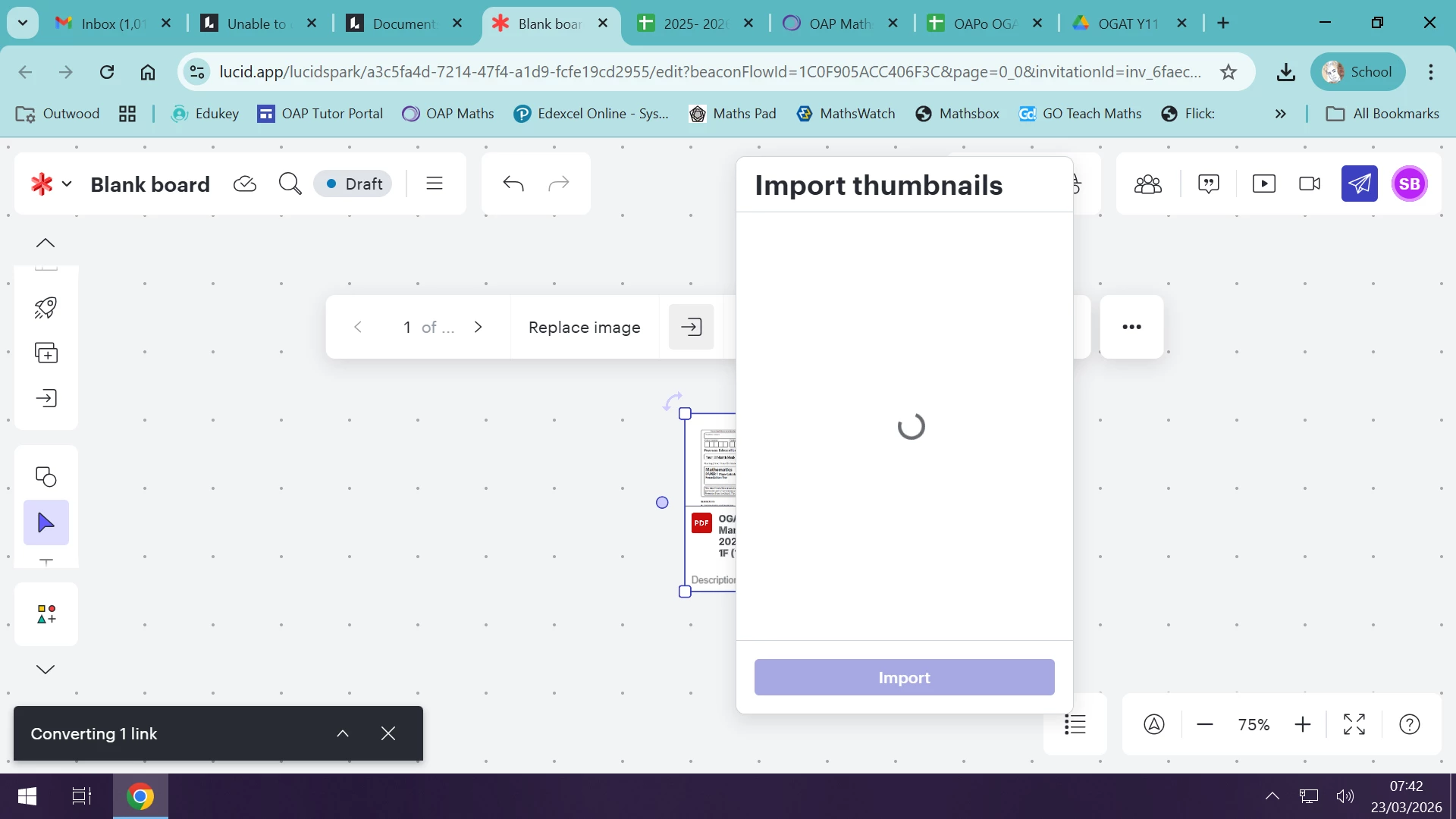This screenshot has height=819, width=1456.
Task: Expand the Lucid logo dropdown arrow
Action: pyautogui.click(x=67, y=184)
